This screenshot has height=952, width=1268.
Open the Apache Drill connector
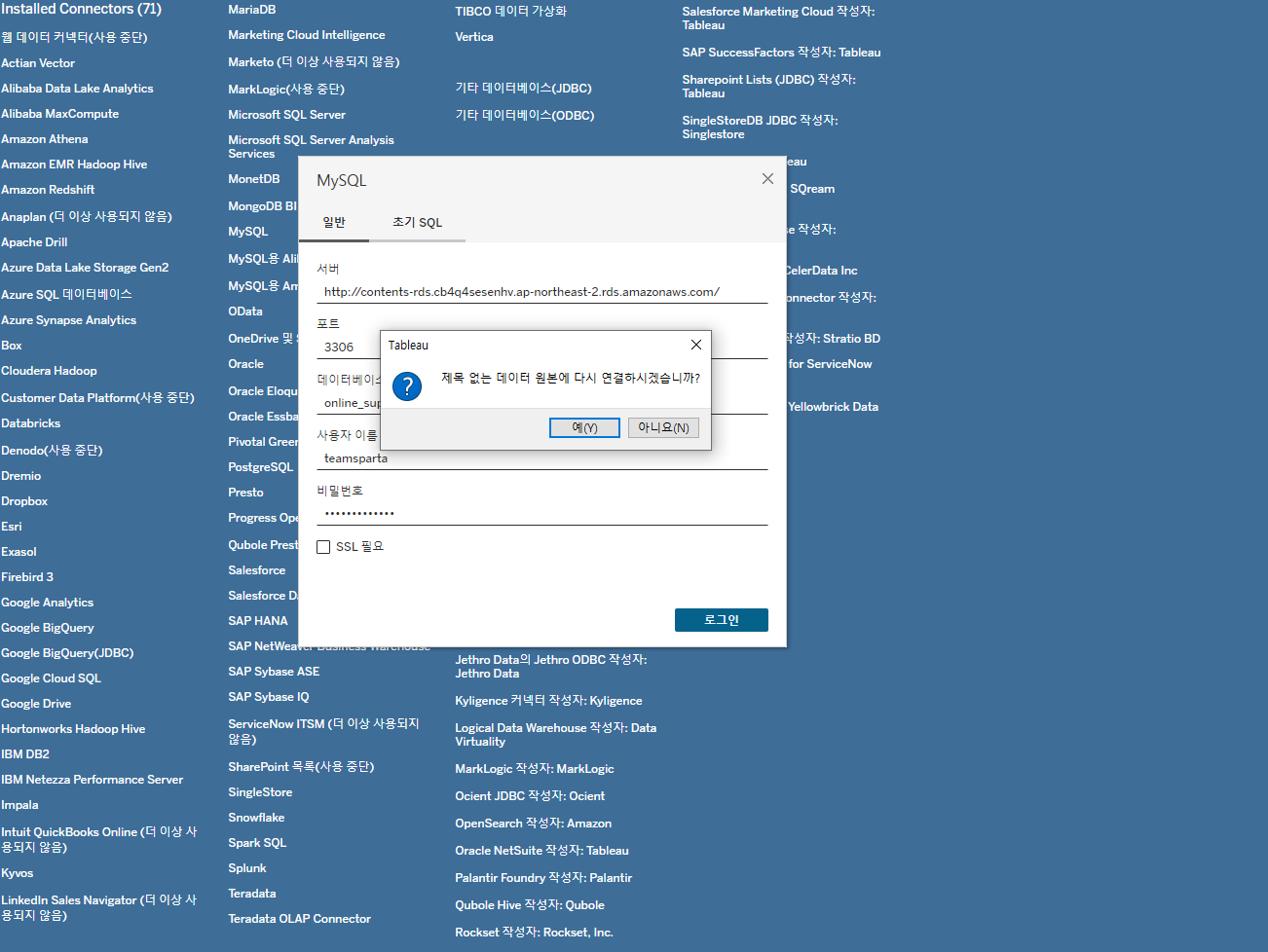tap(34, 242)
